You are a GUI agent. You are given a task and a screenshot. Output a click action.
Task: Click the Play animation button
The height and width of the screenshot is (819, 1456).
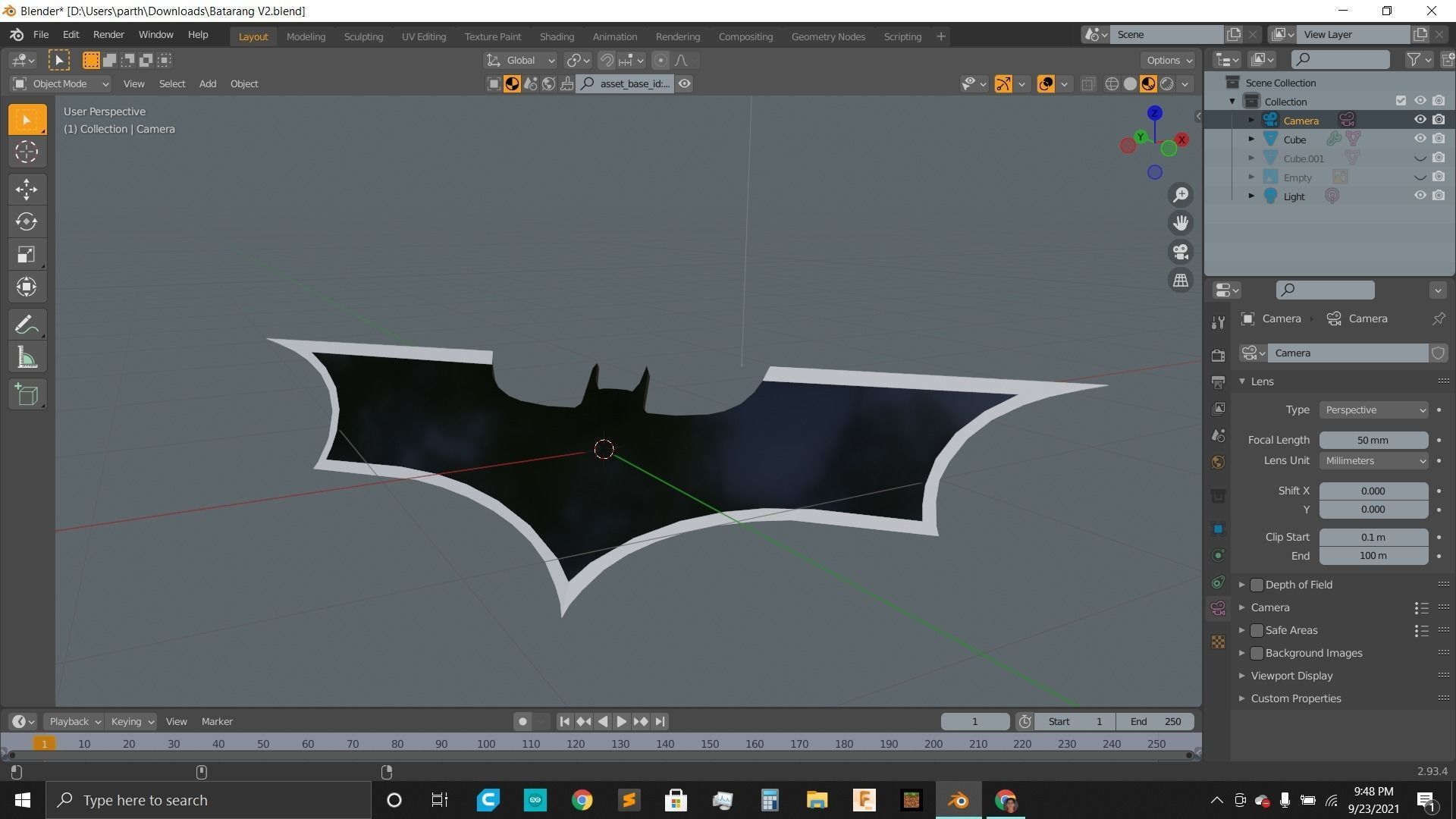click(x=621, y=722)
